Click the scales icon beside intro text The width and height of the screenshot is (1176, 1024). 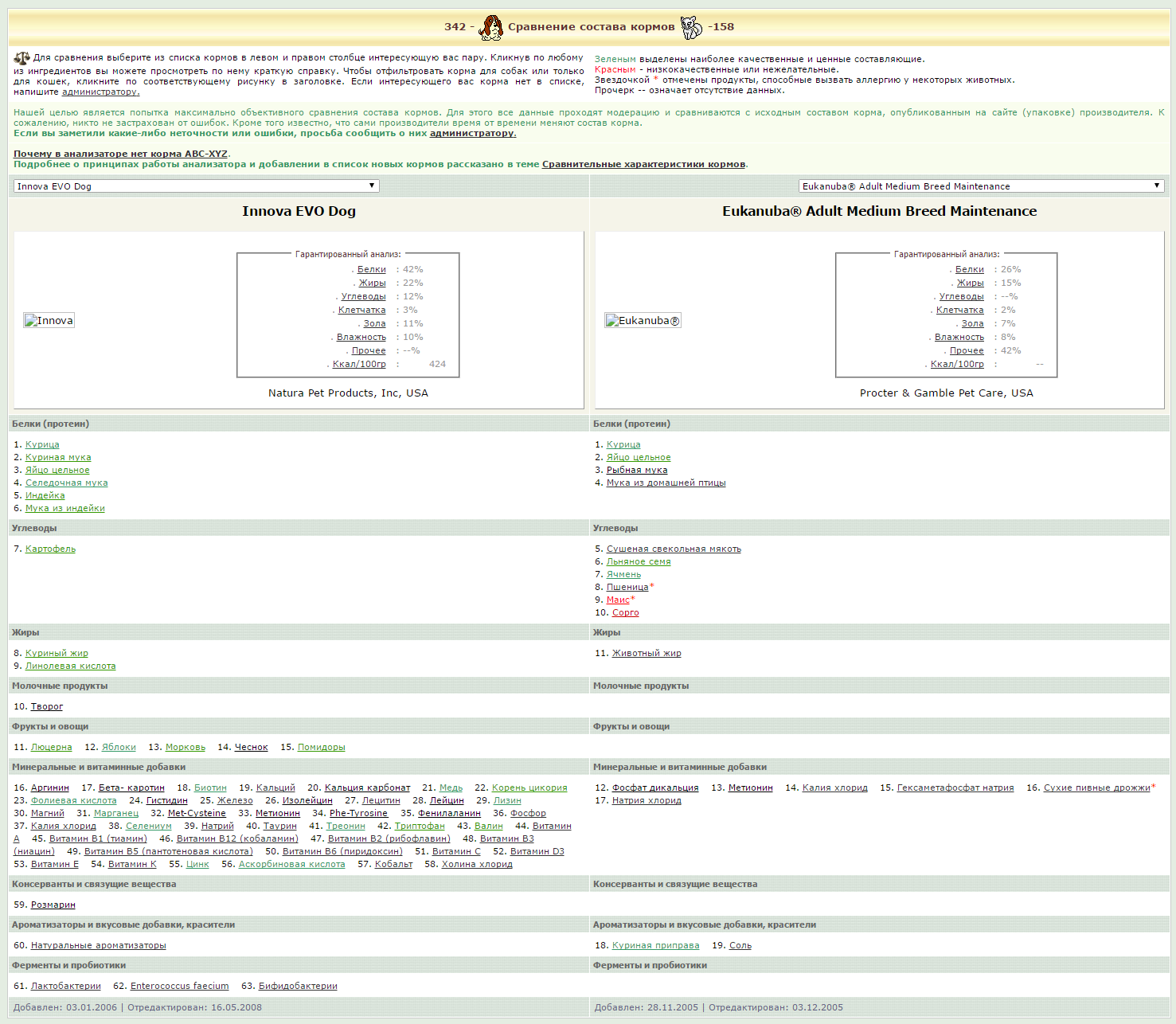[21, 58]
